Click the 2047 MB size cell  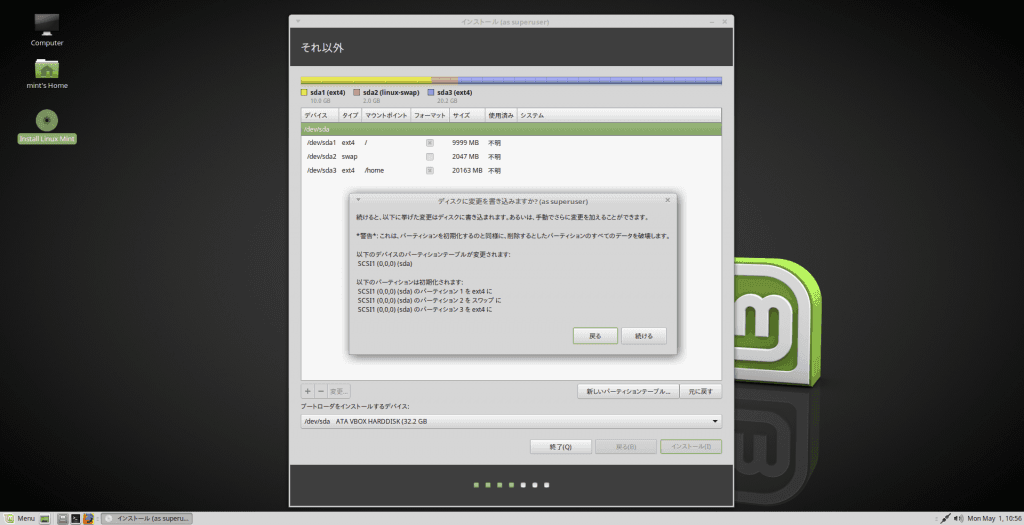(465, 157)
